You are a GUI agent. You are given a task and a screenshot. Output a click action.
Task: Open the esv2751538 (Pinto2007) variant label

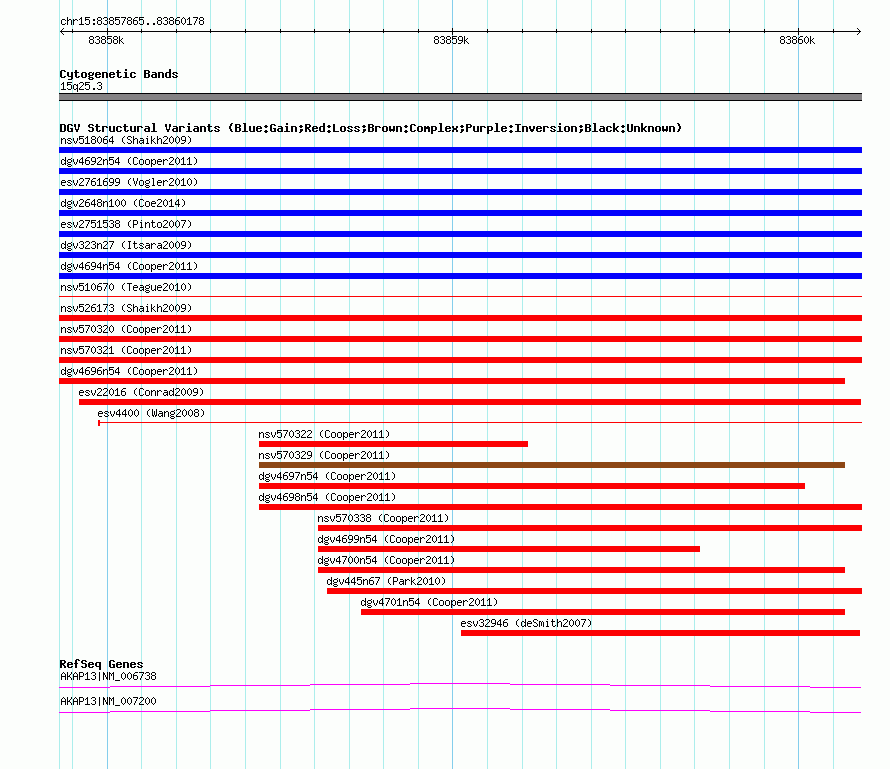point(126,224)
